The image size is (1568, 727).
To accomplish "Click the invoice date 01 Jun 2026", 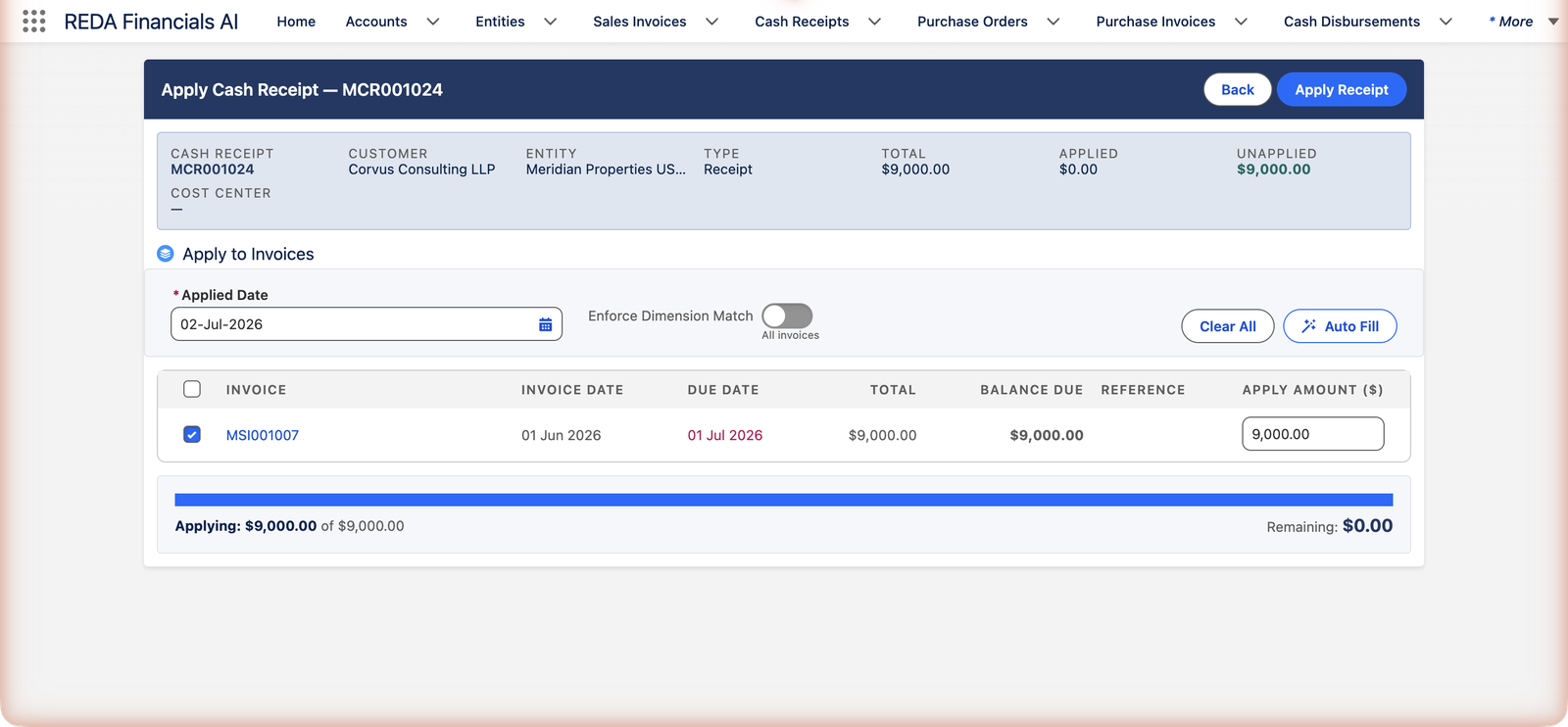I will click(562, 435).
